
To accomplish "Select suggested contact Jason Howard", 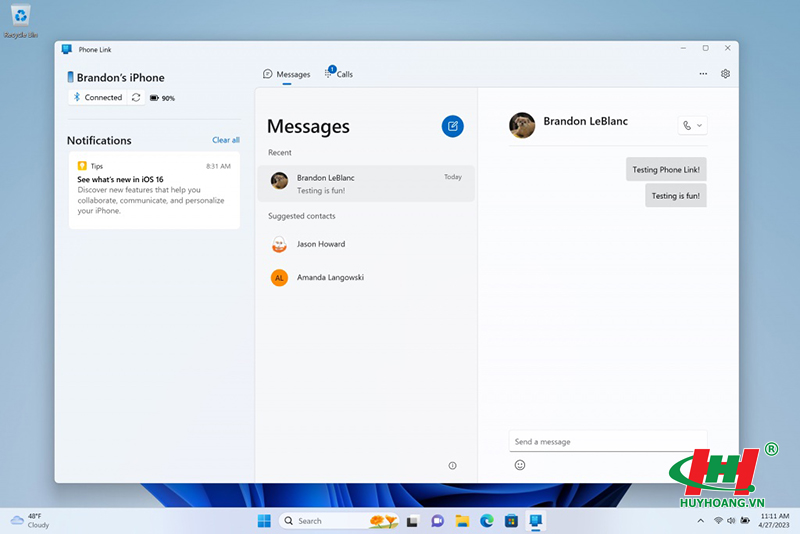I will pyautogui.click(x=366, y=244).
